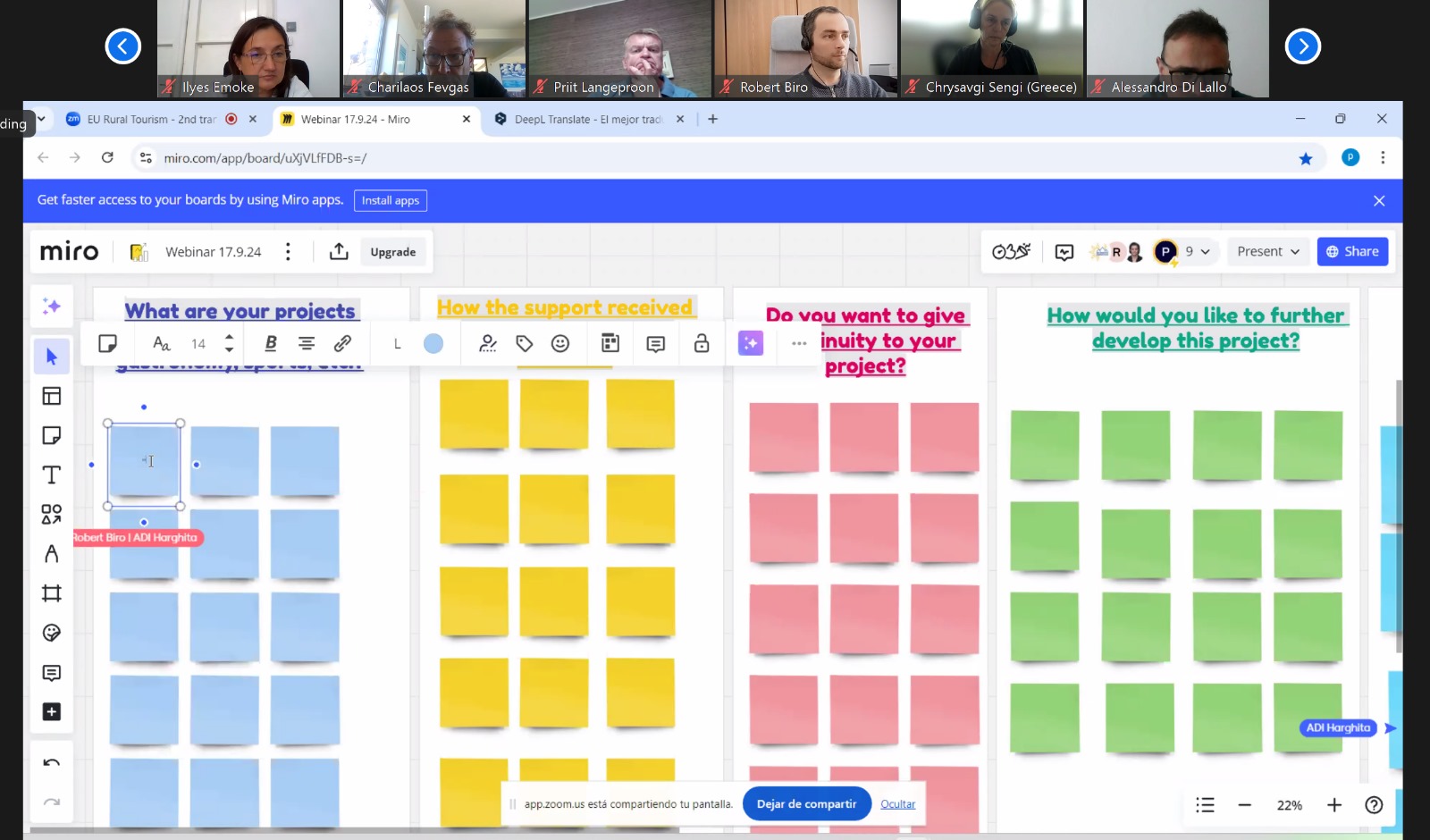Open the font size stepper arrows
The image size is (1430, 840).
[229, 343]
